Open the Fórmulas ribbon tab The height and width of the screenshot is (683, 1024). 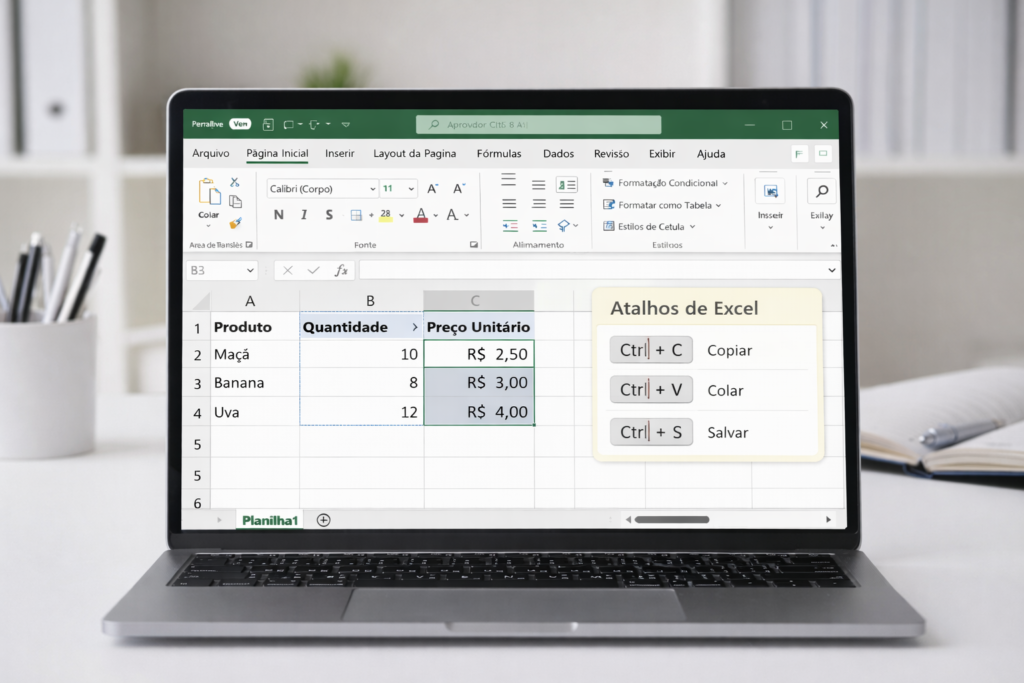coord(498,154)
